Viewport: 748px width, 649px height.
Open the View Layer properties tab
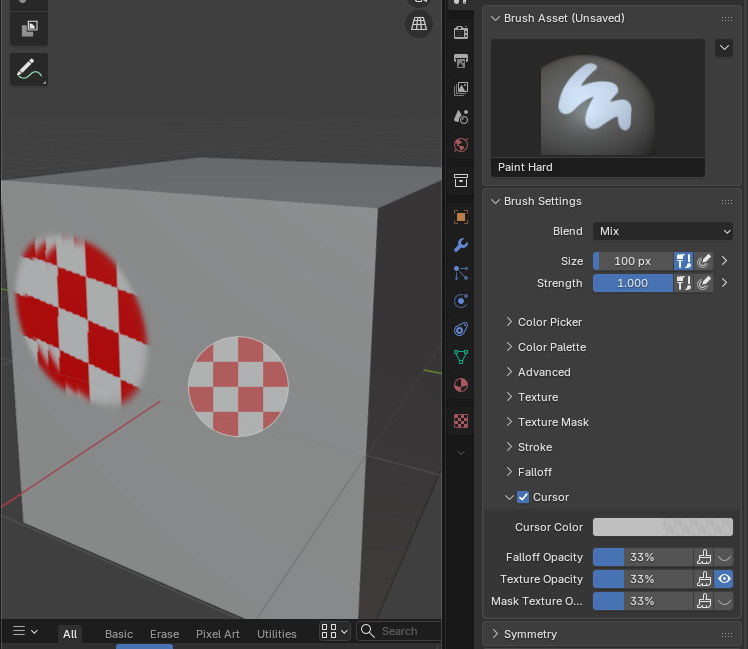pyautogui.click(x=461, y=89)
